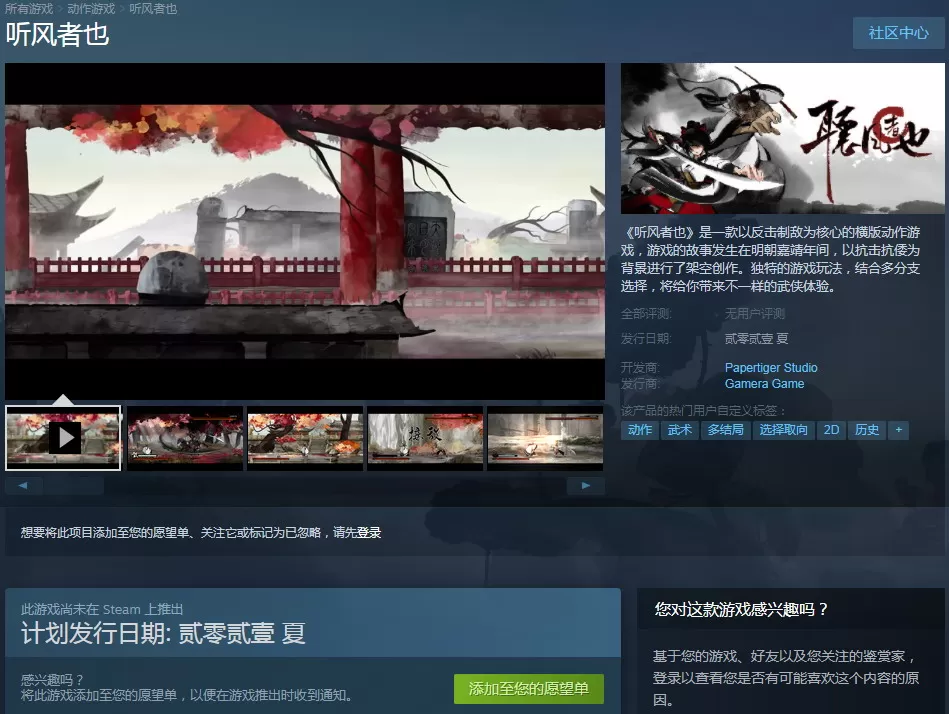Open developer Papertiger Studio link
949x714 pixels.
click(770, 367)
